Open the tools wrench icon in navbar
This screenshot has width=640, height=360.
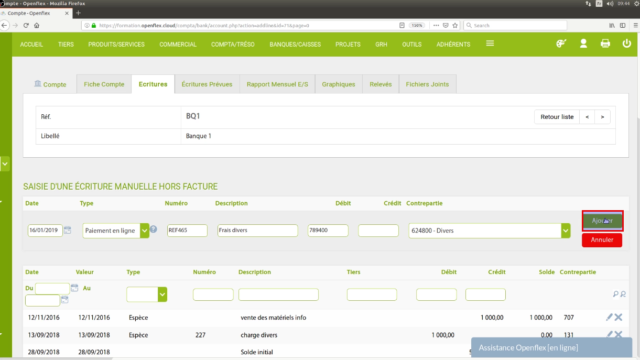[x=561, y=44]
